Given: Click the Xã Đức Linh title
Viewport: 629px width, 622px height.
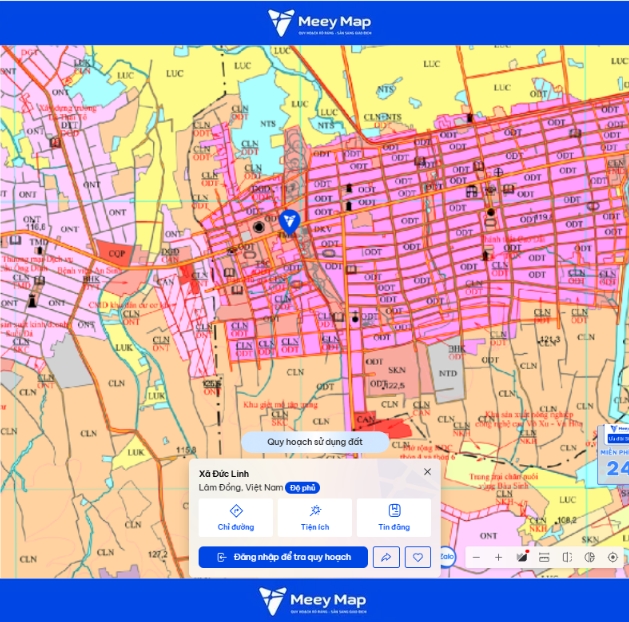Looking at the screenshot, I should pos(224,474).
